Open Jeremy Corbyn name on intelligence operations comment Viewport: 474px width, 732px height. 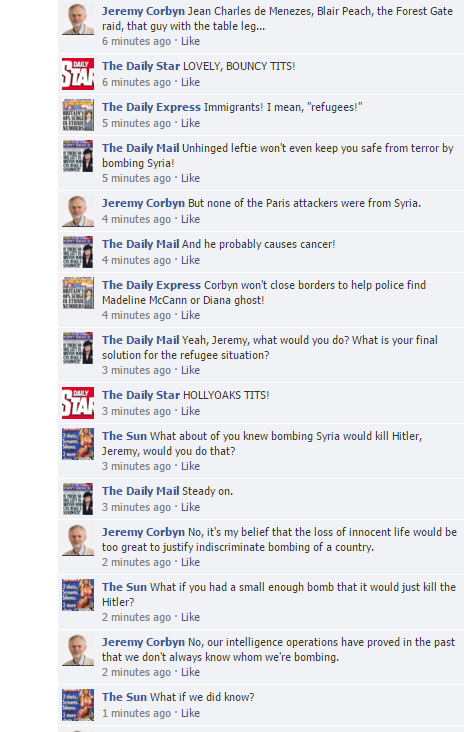[143, 642]
